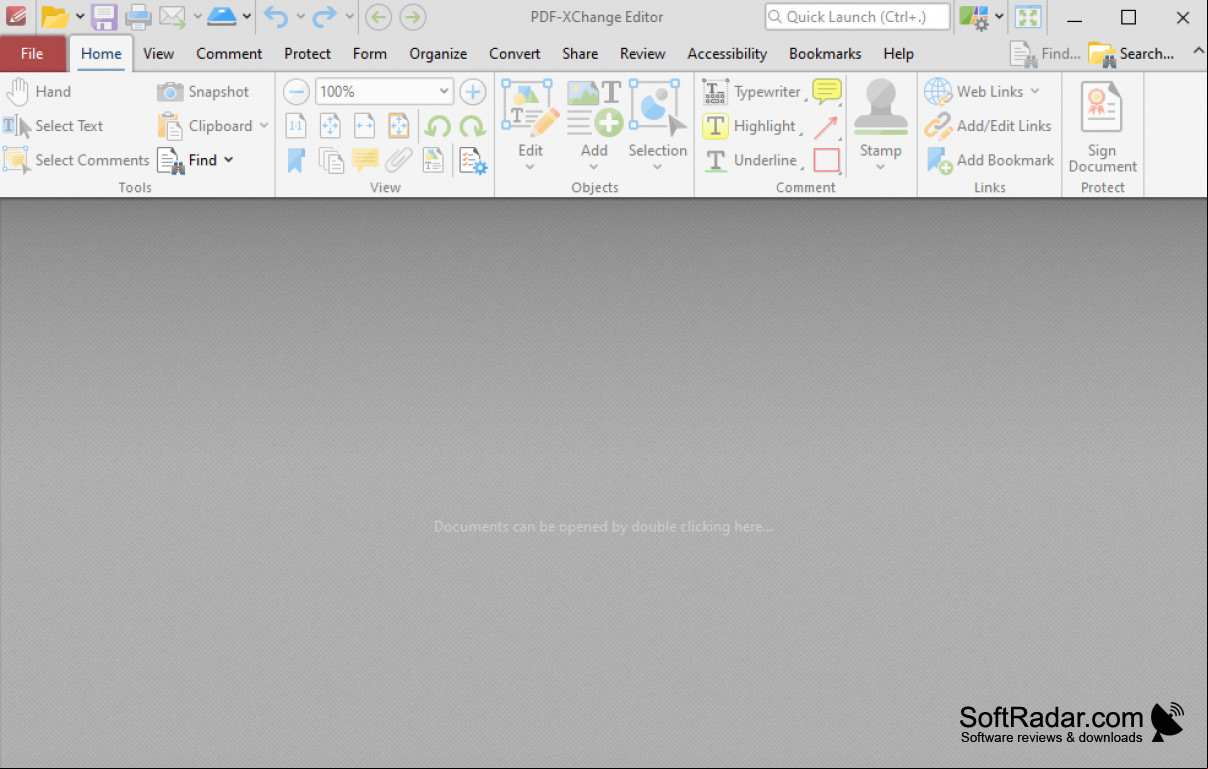Select the Typewriter tool
The image size is (1208, 769).
click(x=752, y=92)
